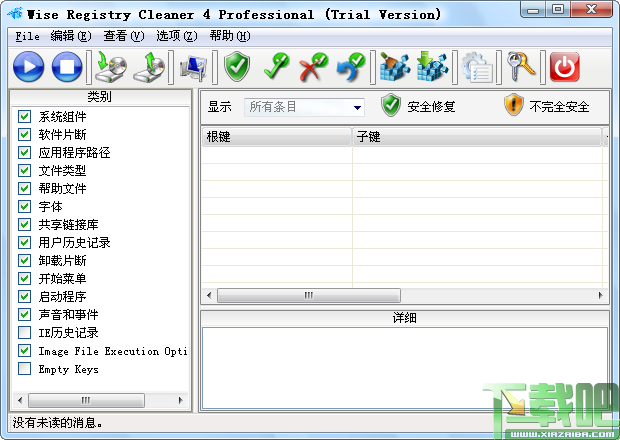Open the 选项(Z) menu
The image size is (620, 440).
[177, 36]
